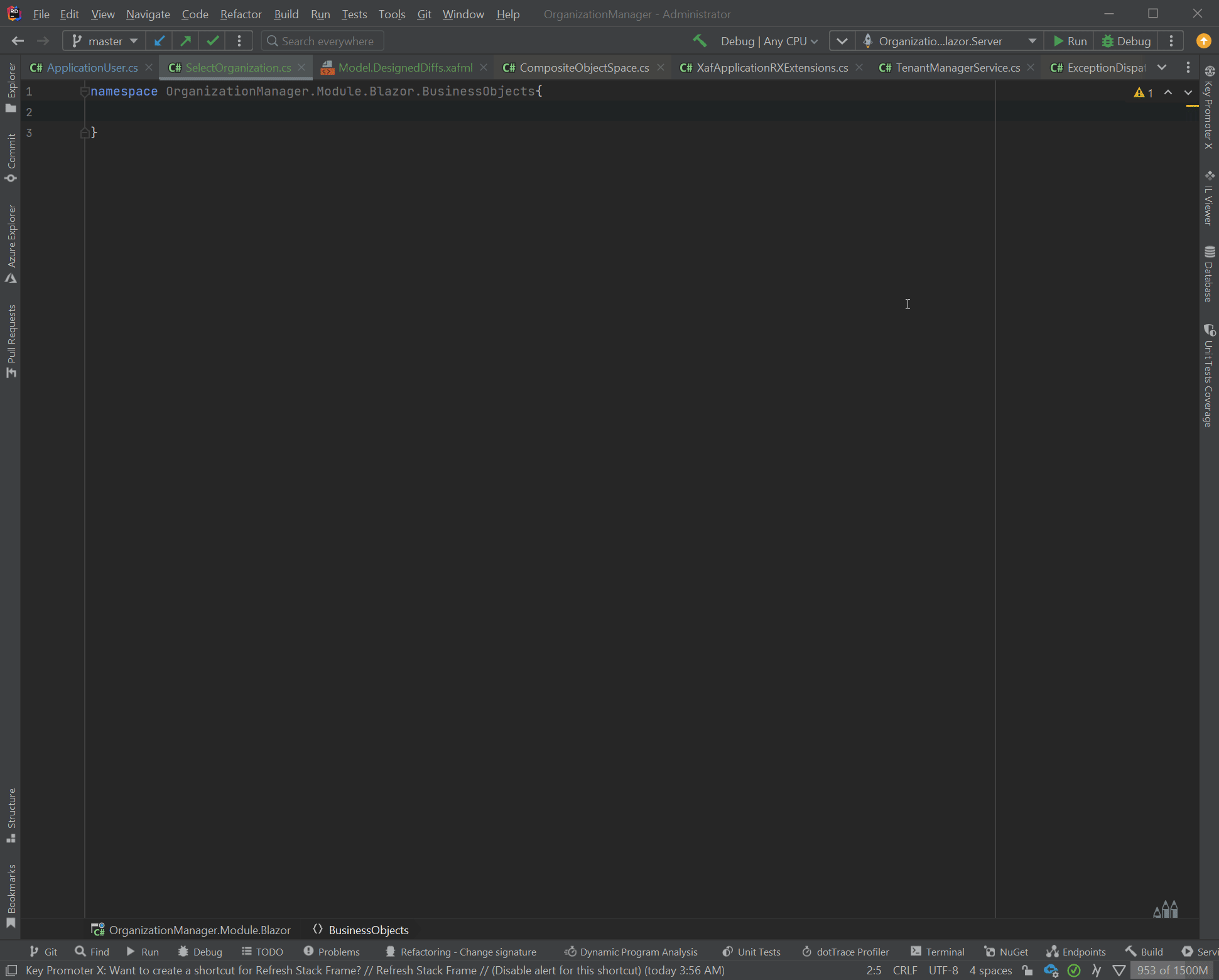
Task: Switch to the TenantManagerService.cs tab
Action: point(957,67)
